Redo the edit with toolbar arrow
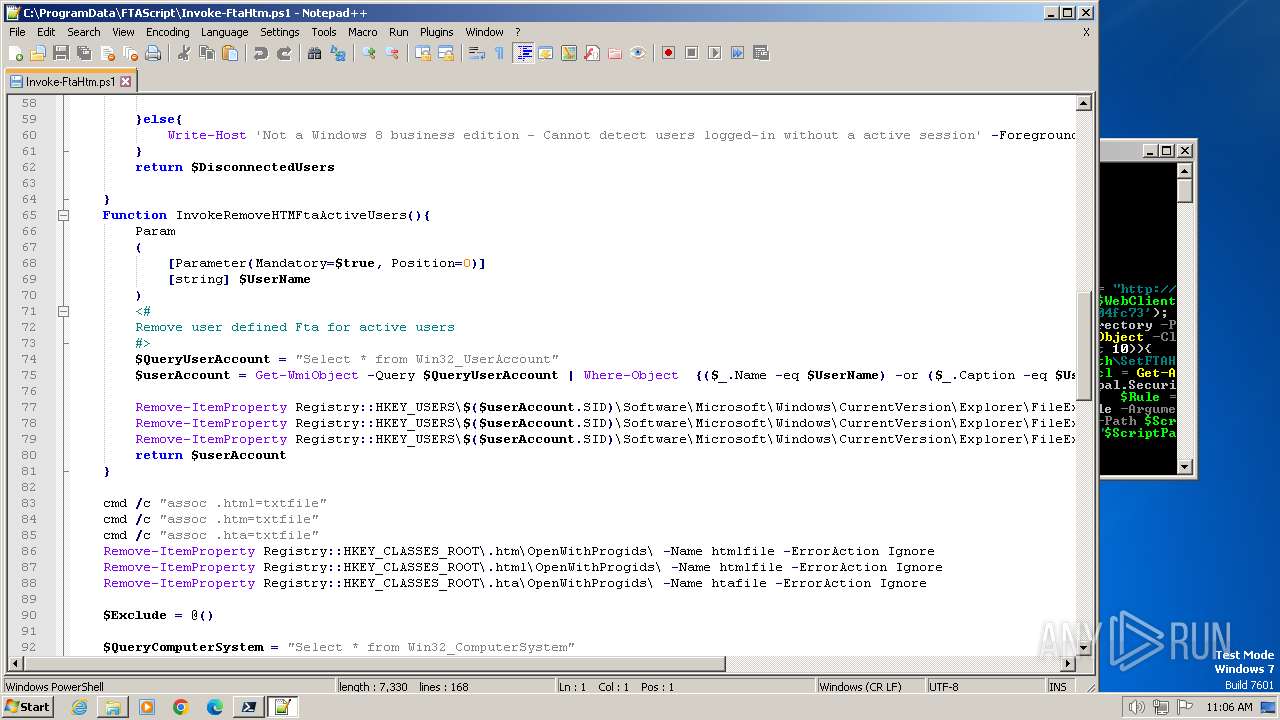 pyautogui.click(x=283, y=53)
